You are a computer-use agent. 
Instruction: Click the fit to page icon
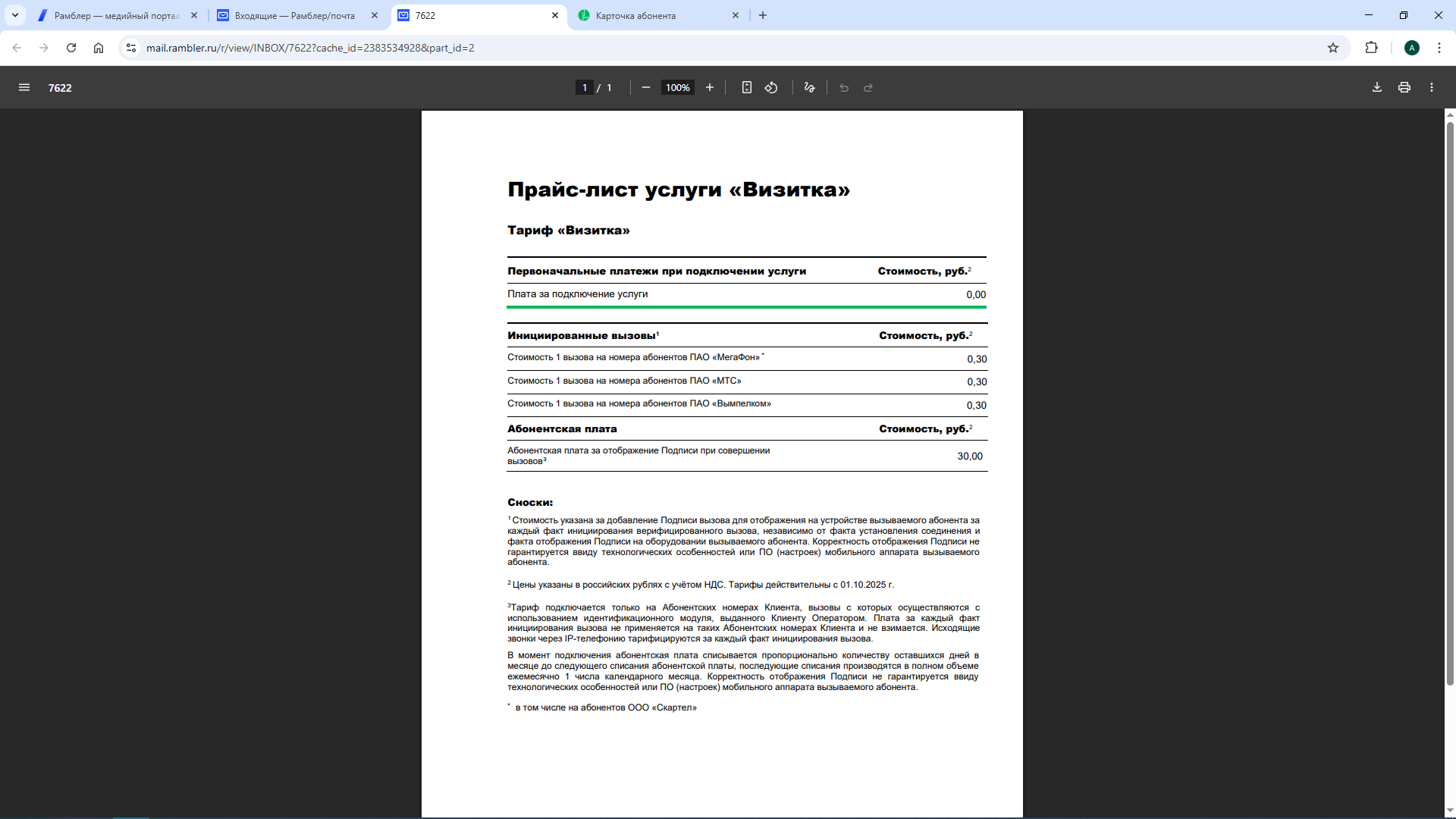747,88
